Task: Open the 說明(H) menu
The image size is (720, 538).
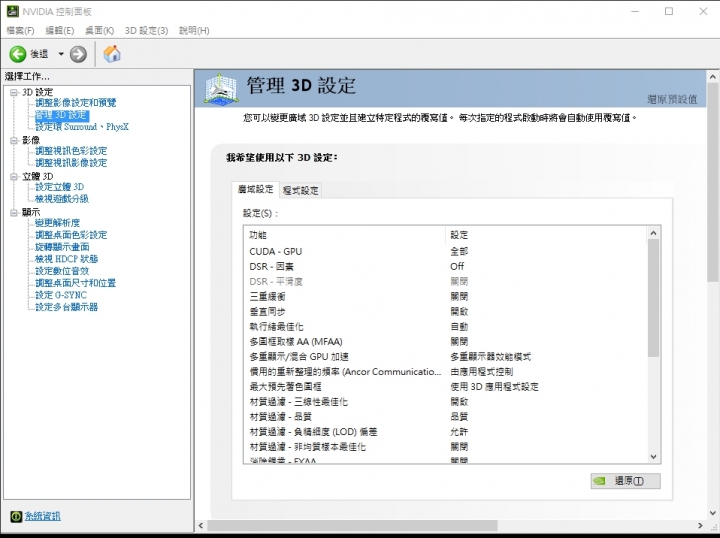Action: coord(194,31)
